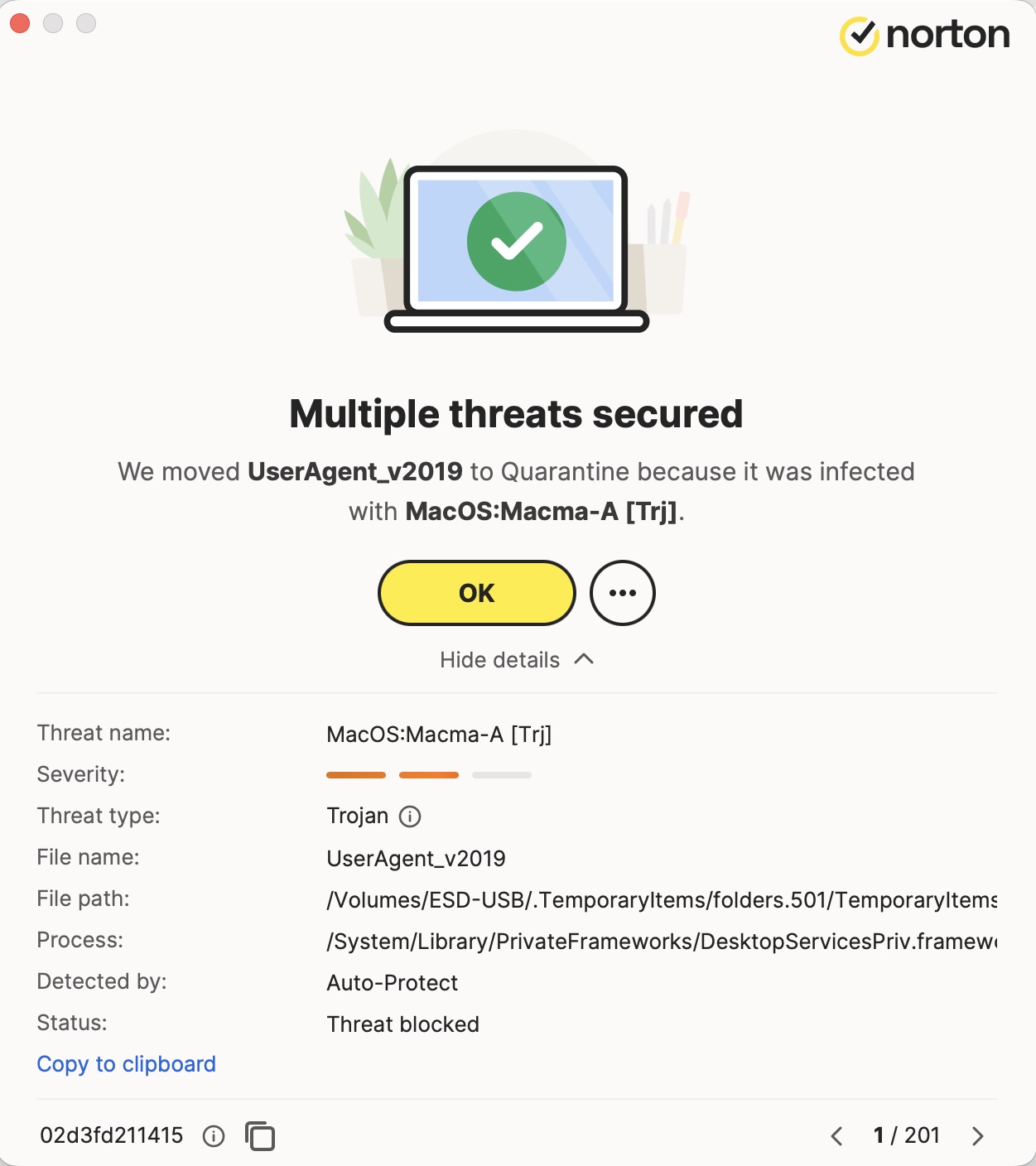Click the chevron beside Hide details
Image resolution: width=1036 pixels, height=1166 pixels.
(585, 658)
